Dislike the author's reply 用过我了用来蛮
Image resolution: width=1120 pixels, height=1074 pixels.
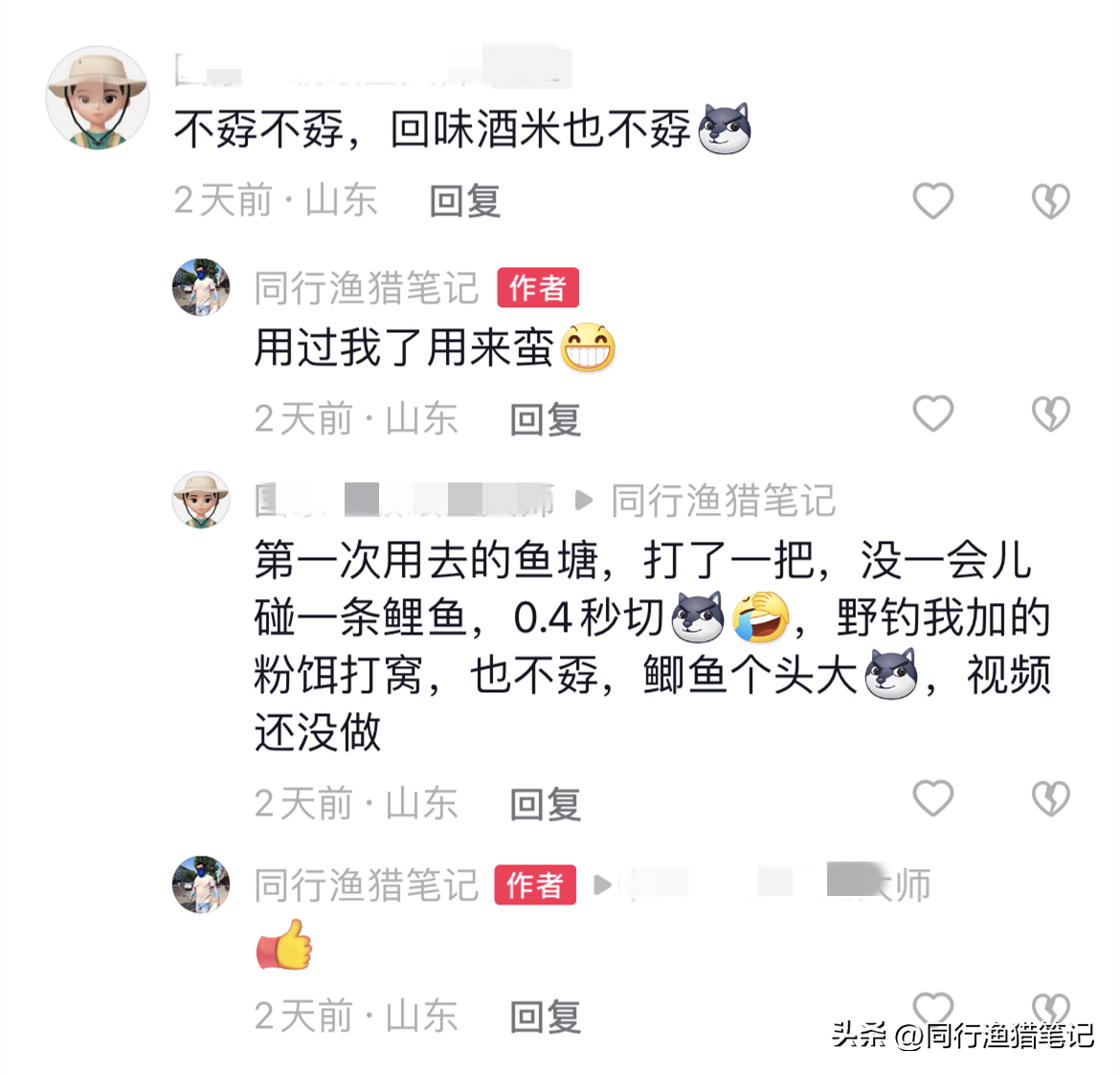point(1051,414)
